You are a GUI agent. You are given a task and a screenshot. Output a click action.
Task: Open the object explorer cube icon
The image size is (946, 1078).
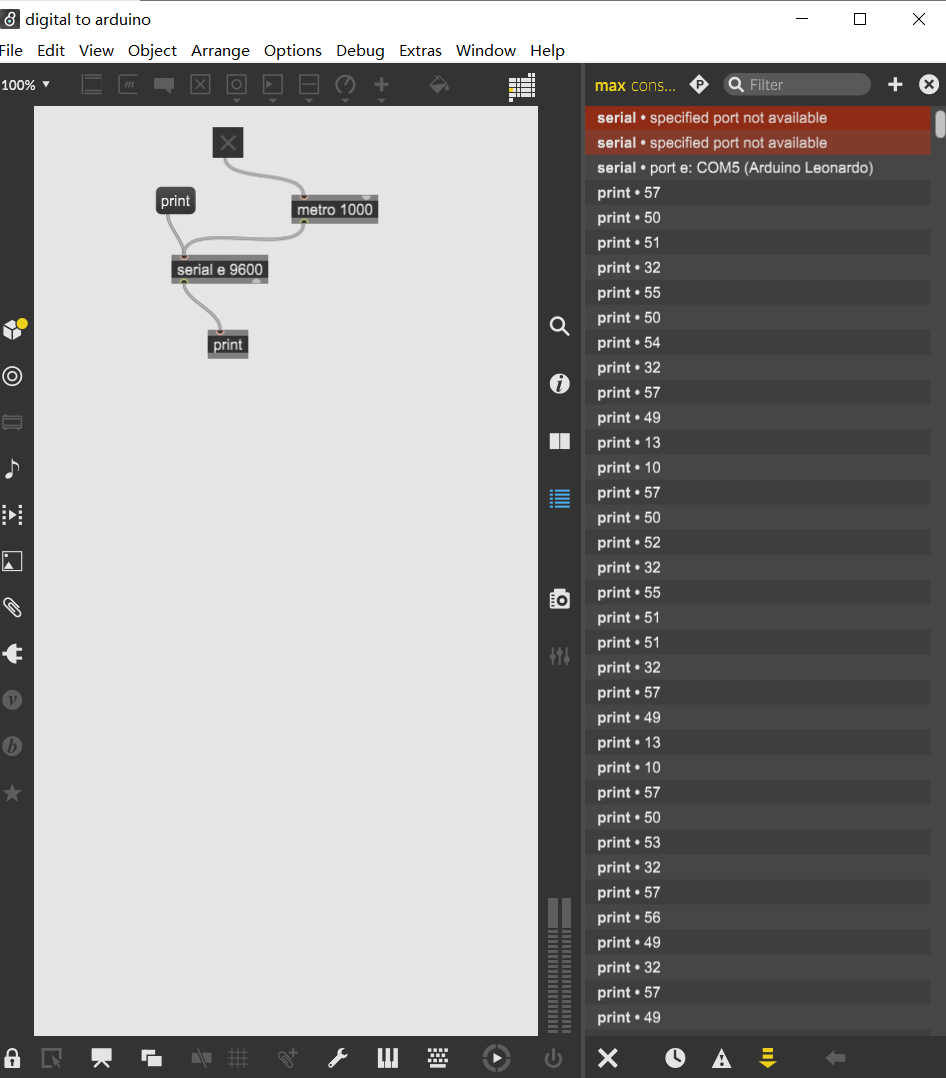point(14,330)
